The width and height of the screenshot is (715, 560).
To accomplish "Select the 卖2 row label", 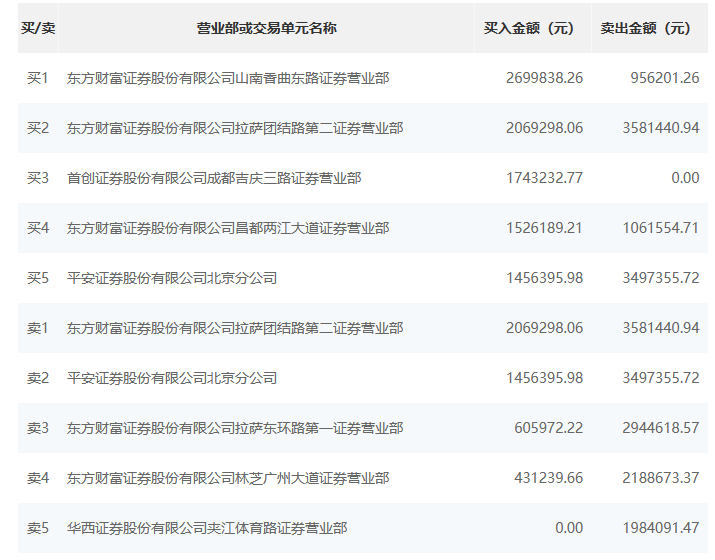I will coord(38,378).
